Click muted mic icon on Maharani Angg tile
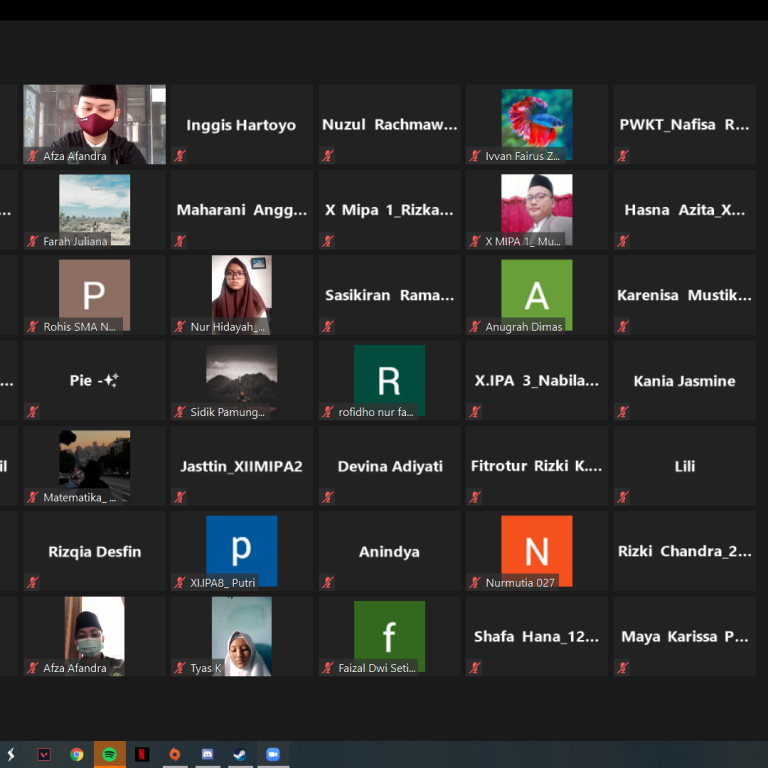This screenshot has width=768, height=768. [x=180, y=241]
